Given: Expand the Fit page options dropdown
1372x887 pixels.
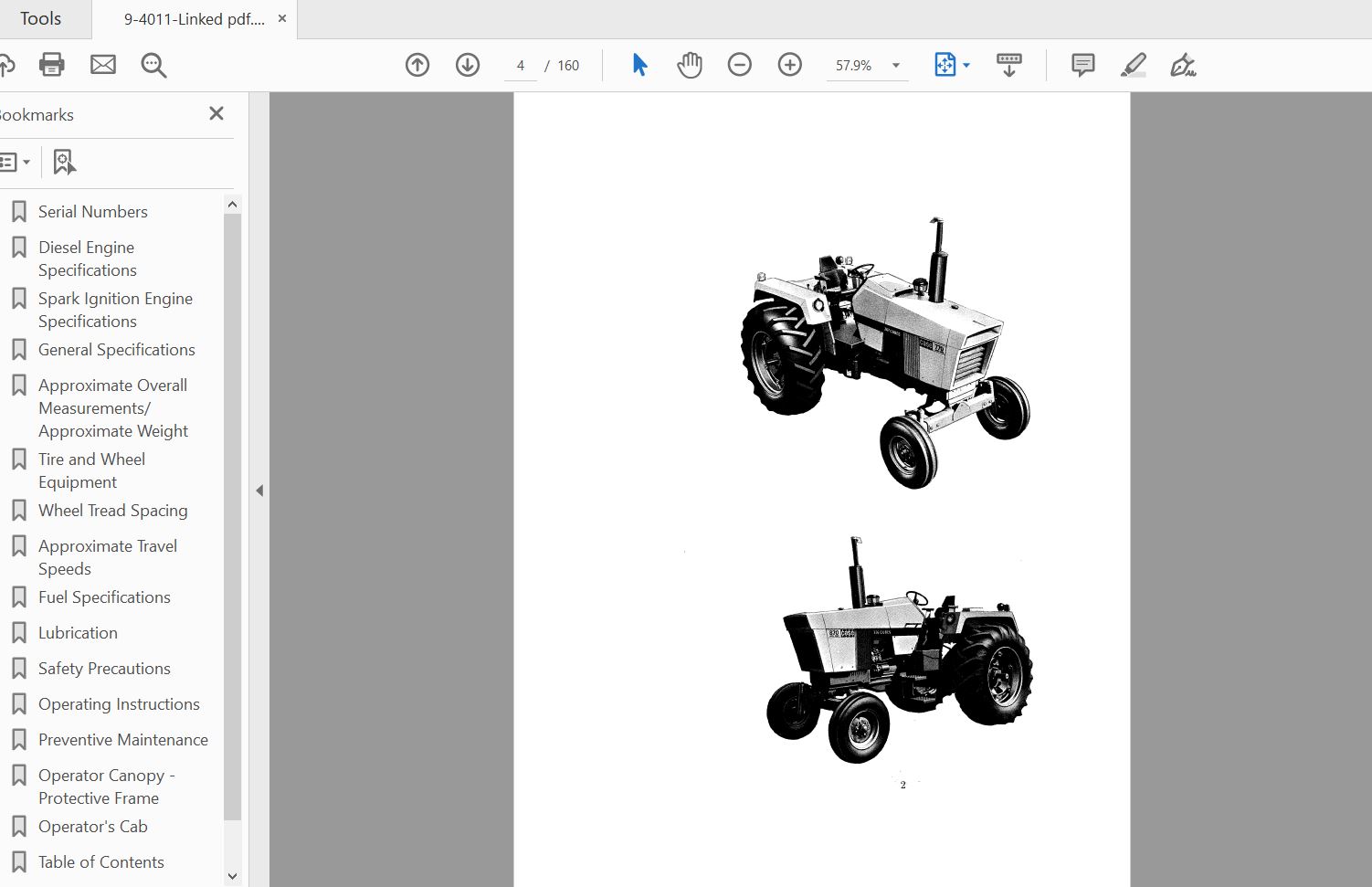Looking at the screenshot, I should [x=966, y=66].
